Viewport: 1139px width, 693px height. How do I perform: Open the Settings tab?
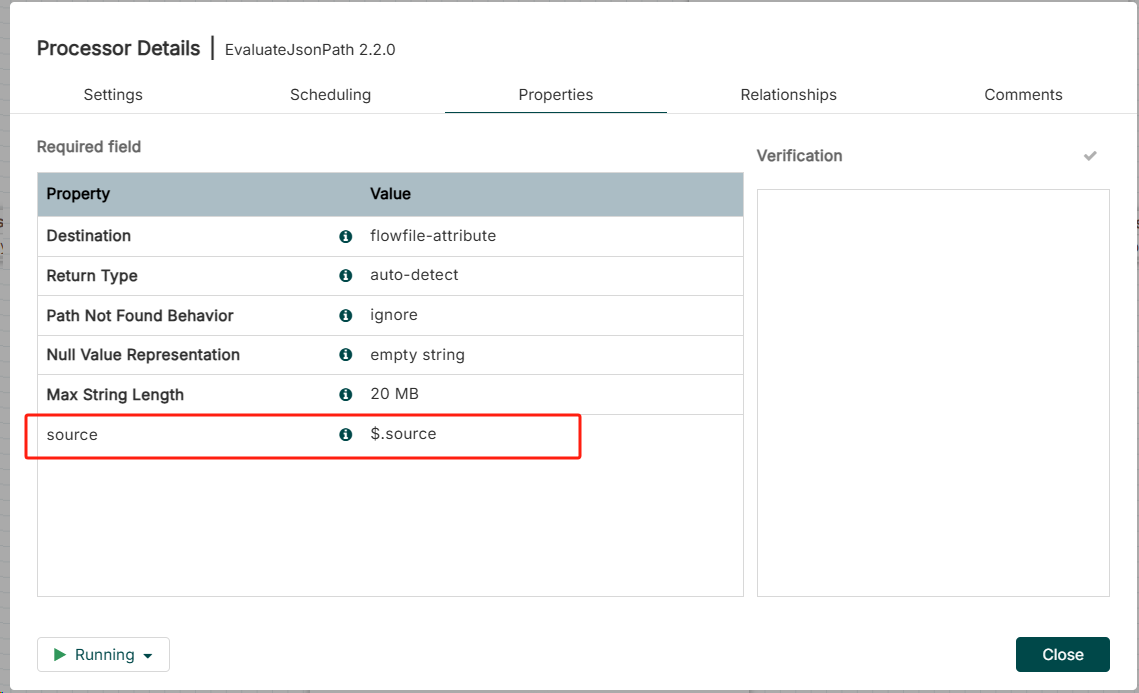[x=113, y=95]
